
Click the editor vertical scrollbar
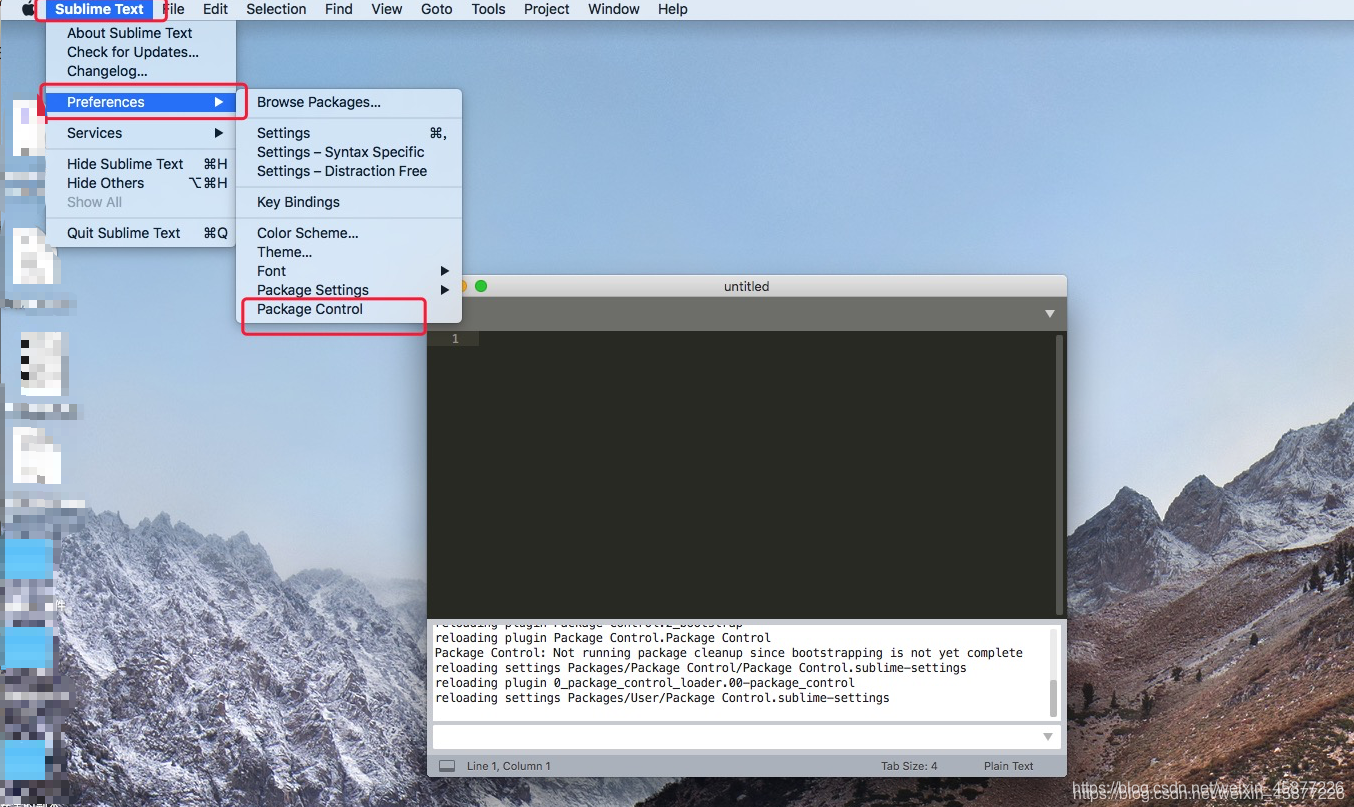[x=1060, y=474]
